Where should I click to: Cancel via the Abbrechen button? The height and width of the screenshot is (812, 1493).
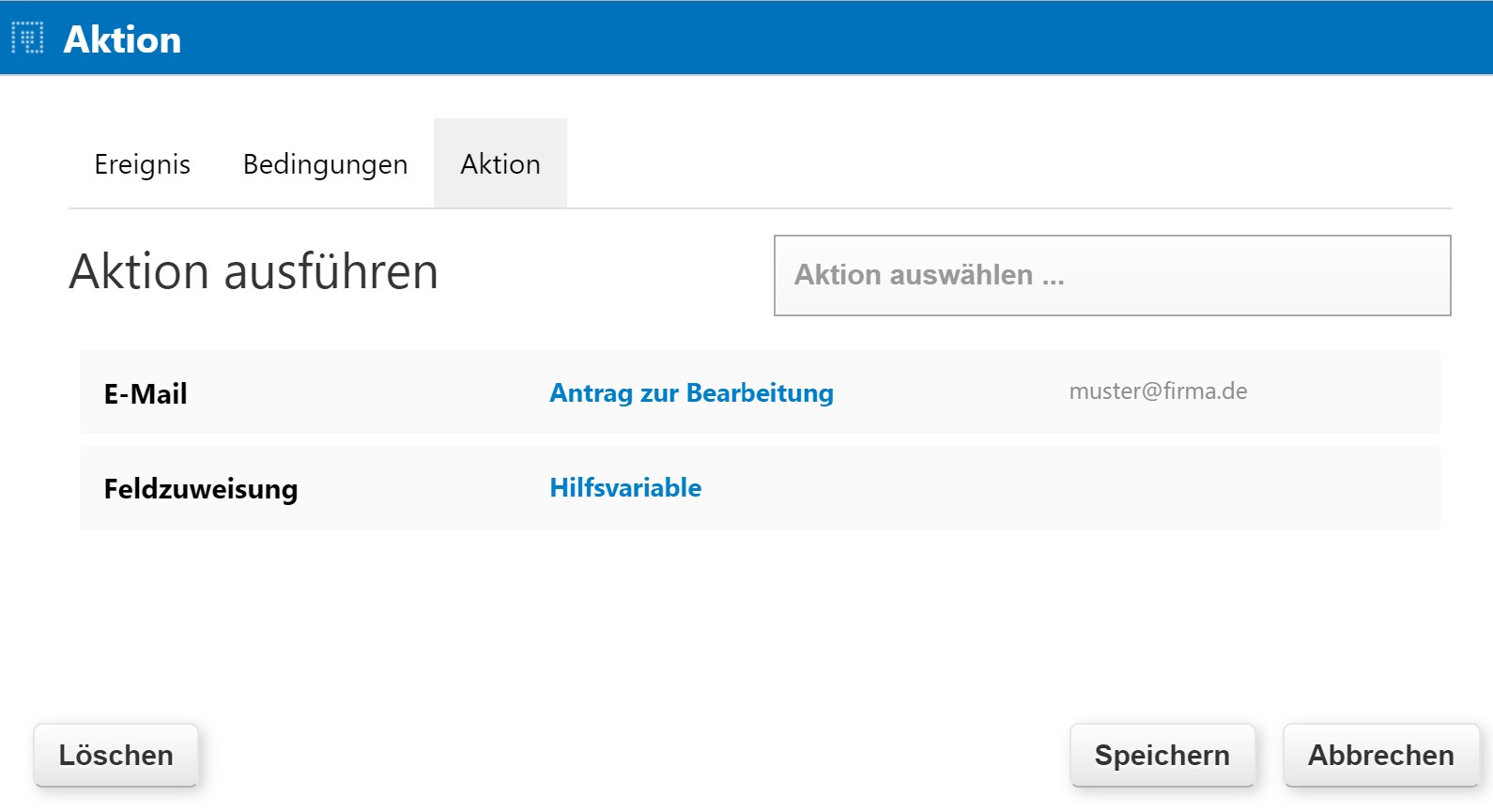point(1380,755)
